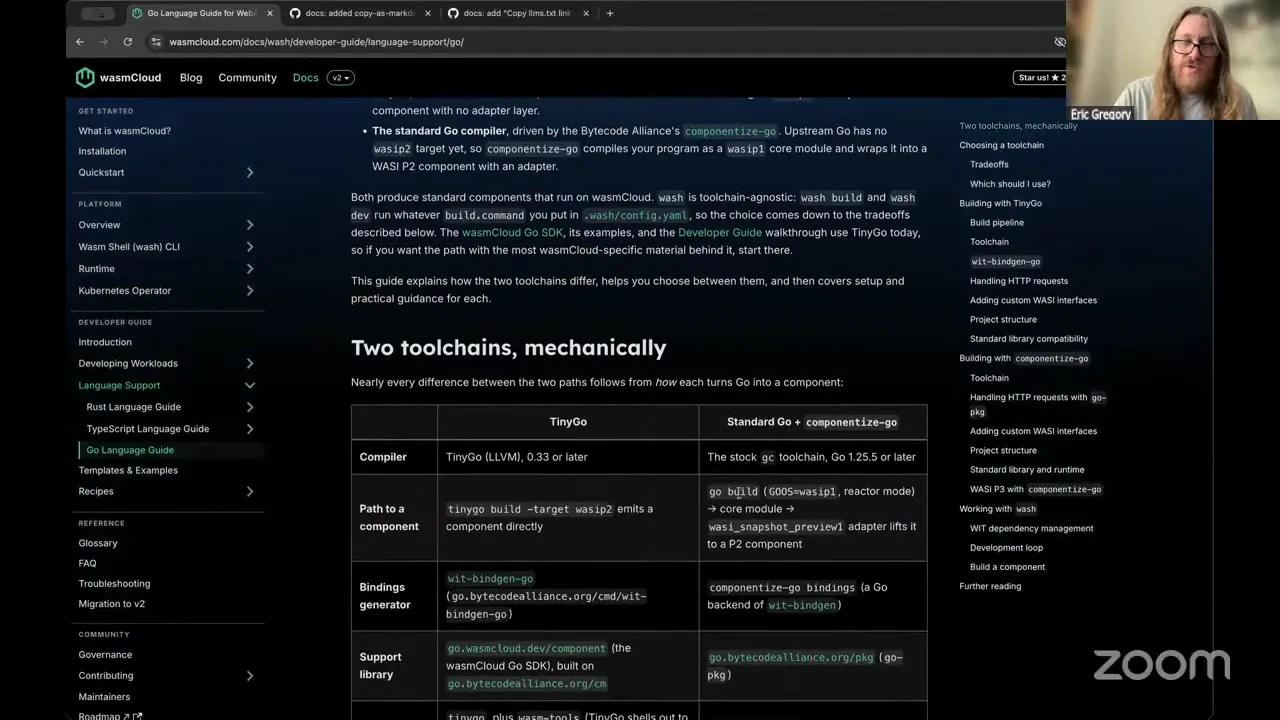1280x720 pixels.
Task: Switch to 'docs: added copy-as-markdown' tab
Action: tap(361, 13)
